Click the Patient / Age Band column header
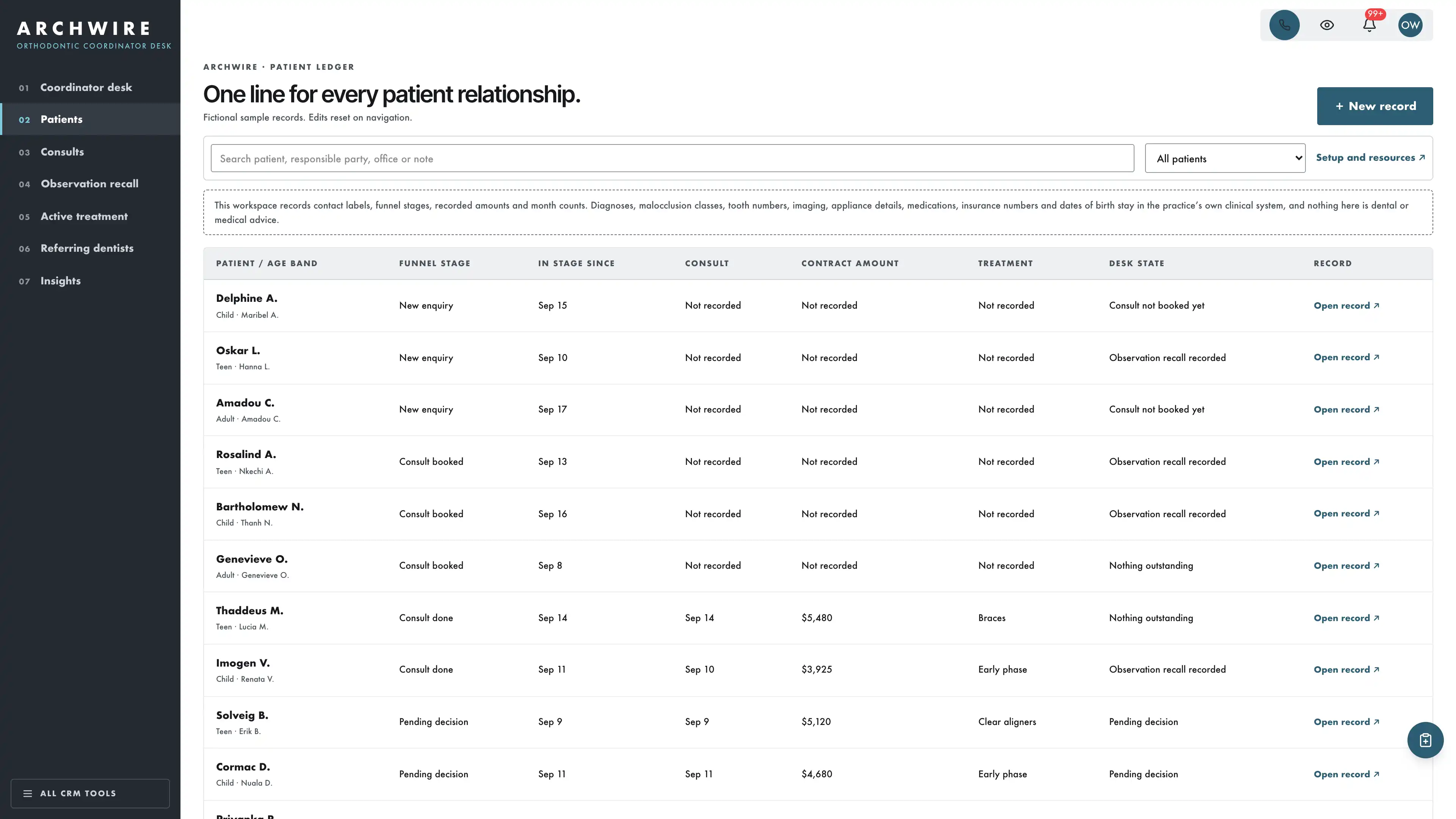 [x=266, y=264]
